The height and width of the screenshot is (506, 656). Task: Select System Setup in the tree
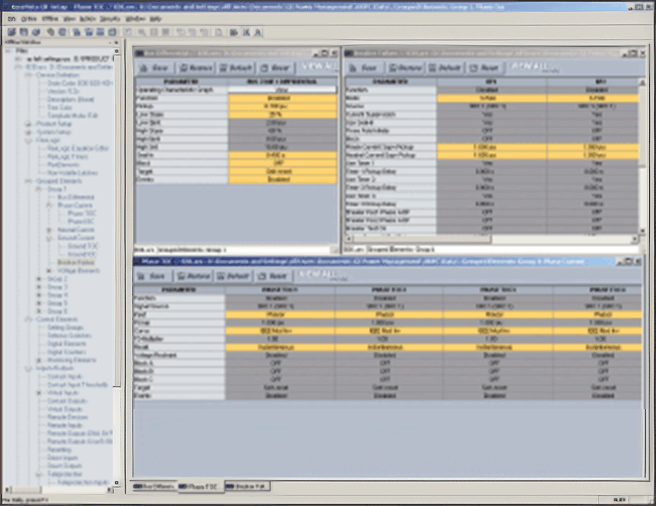[54, 132]
